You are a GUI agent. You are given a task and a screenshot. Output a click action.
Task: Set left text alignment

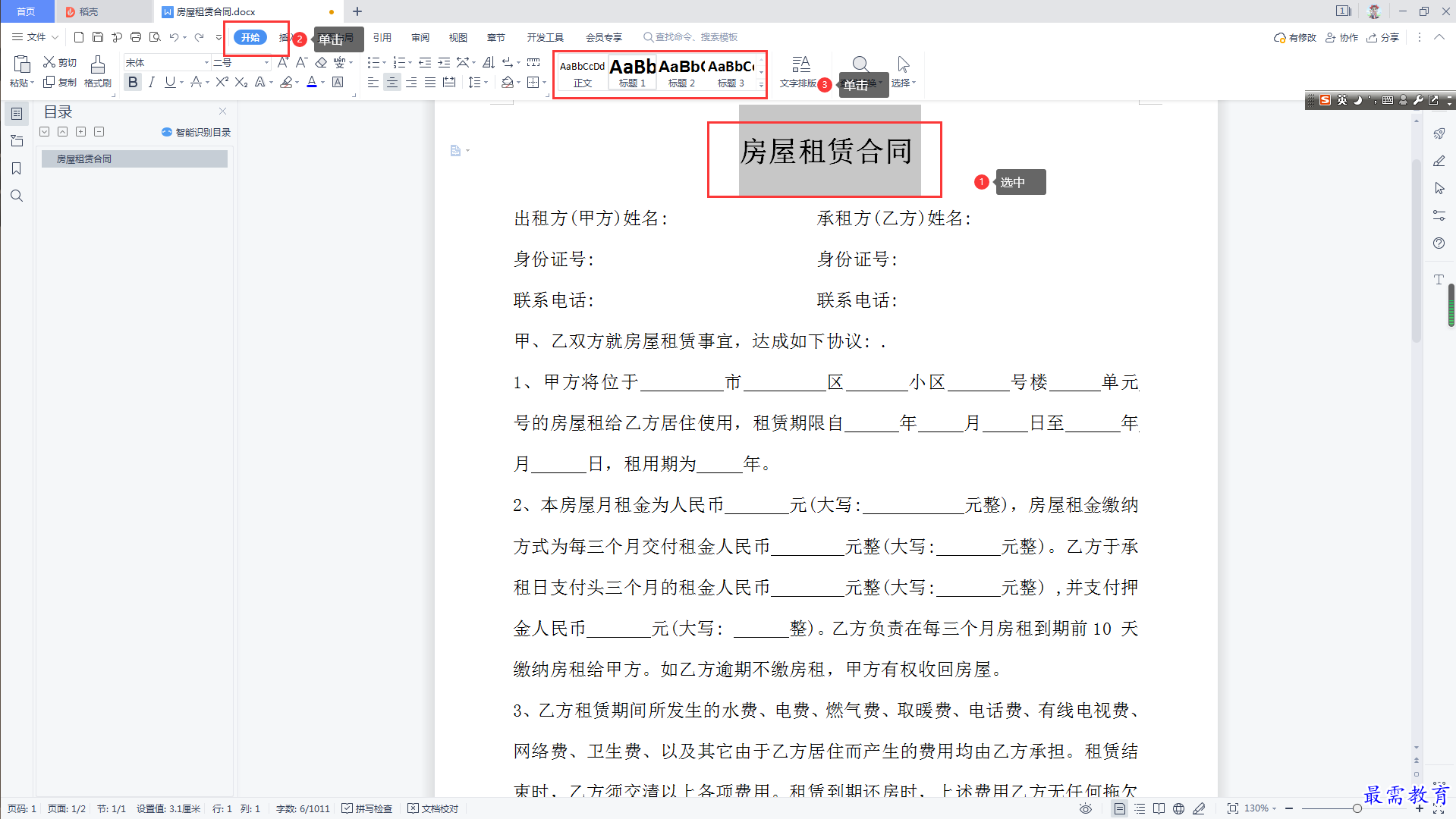tap(373, 82)
